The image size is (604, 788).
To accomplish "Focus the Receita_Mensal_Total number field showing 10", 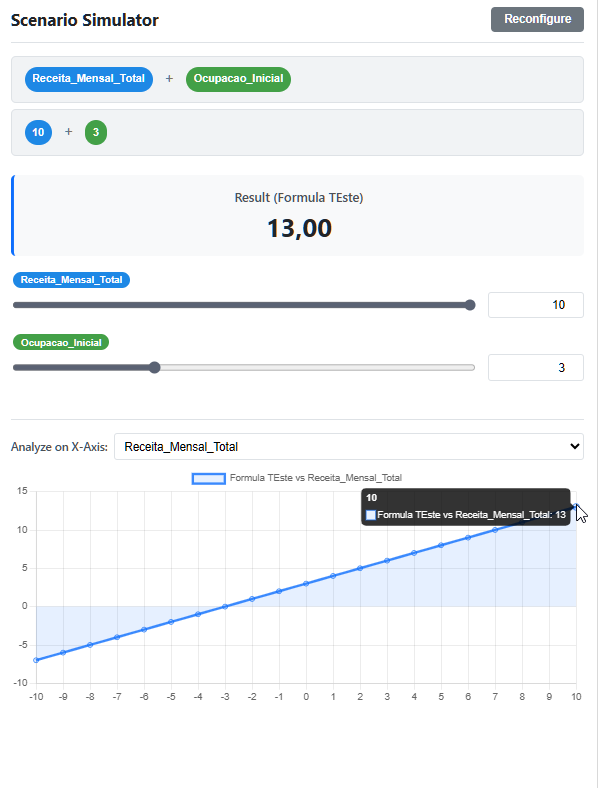I will coord(535,305).
